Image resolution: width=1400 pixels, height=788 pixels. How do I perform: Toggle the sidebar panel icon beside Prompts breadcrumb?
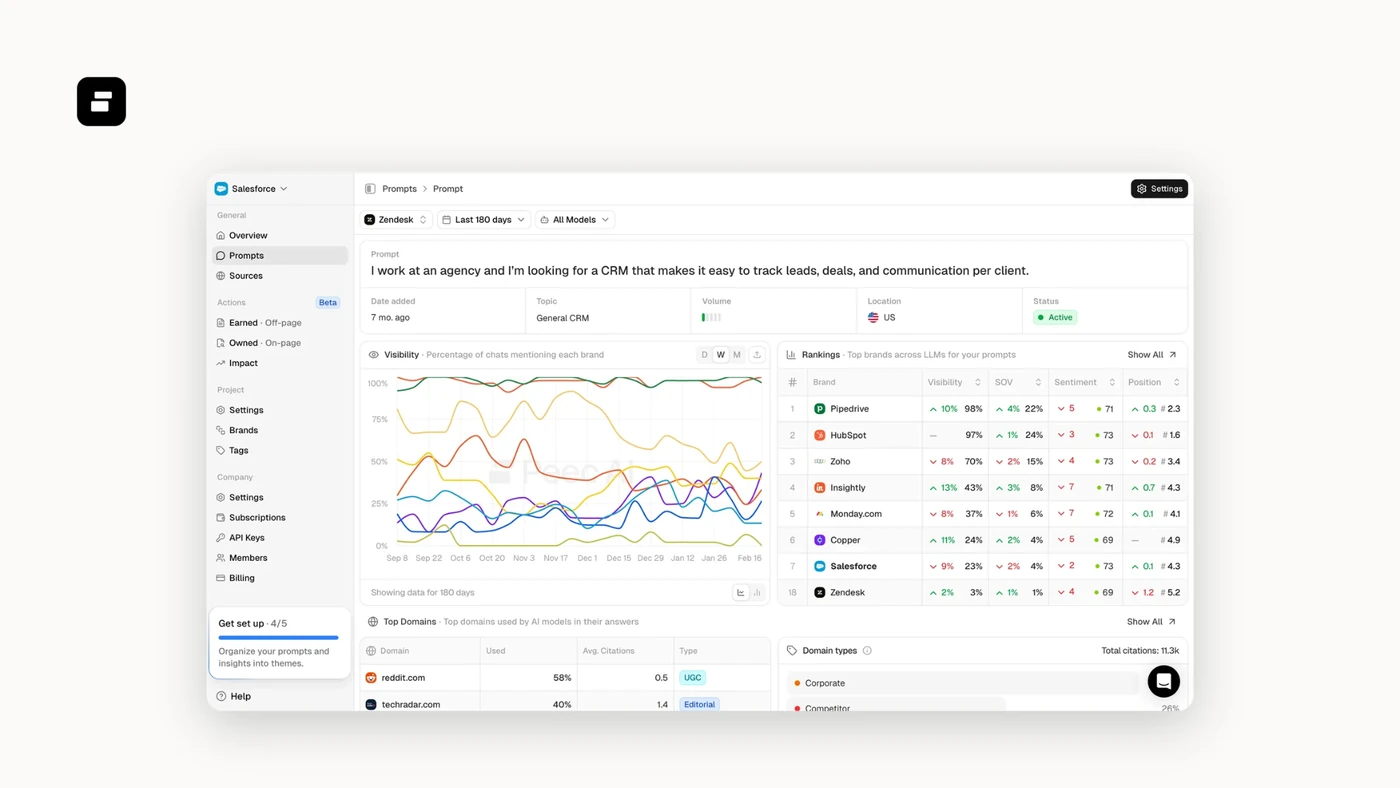pos(370,189)
